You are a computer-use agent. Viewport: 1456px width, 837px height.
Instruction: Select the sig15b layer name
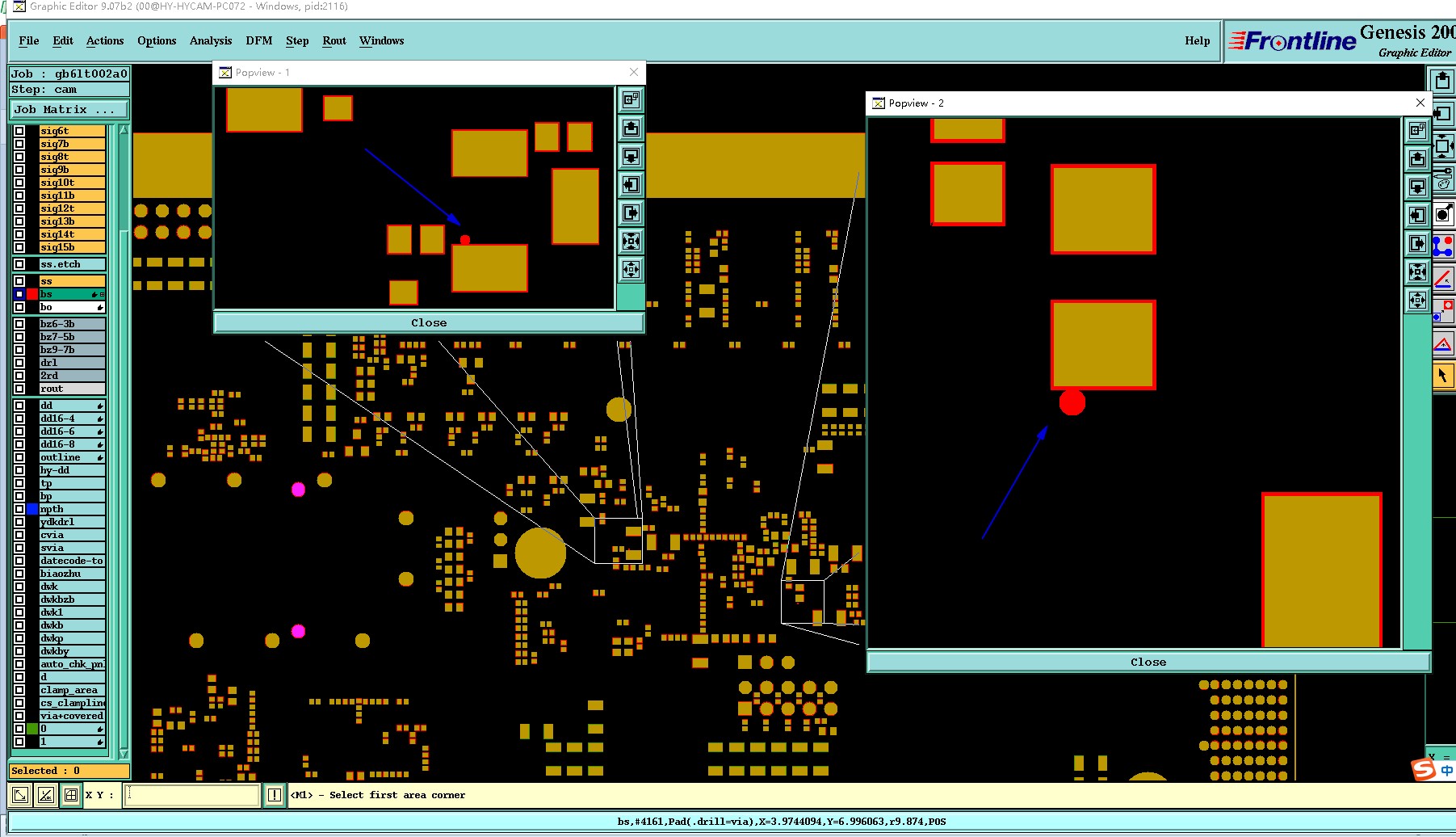point(73,247)
